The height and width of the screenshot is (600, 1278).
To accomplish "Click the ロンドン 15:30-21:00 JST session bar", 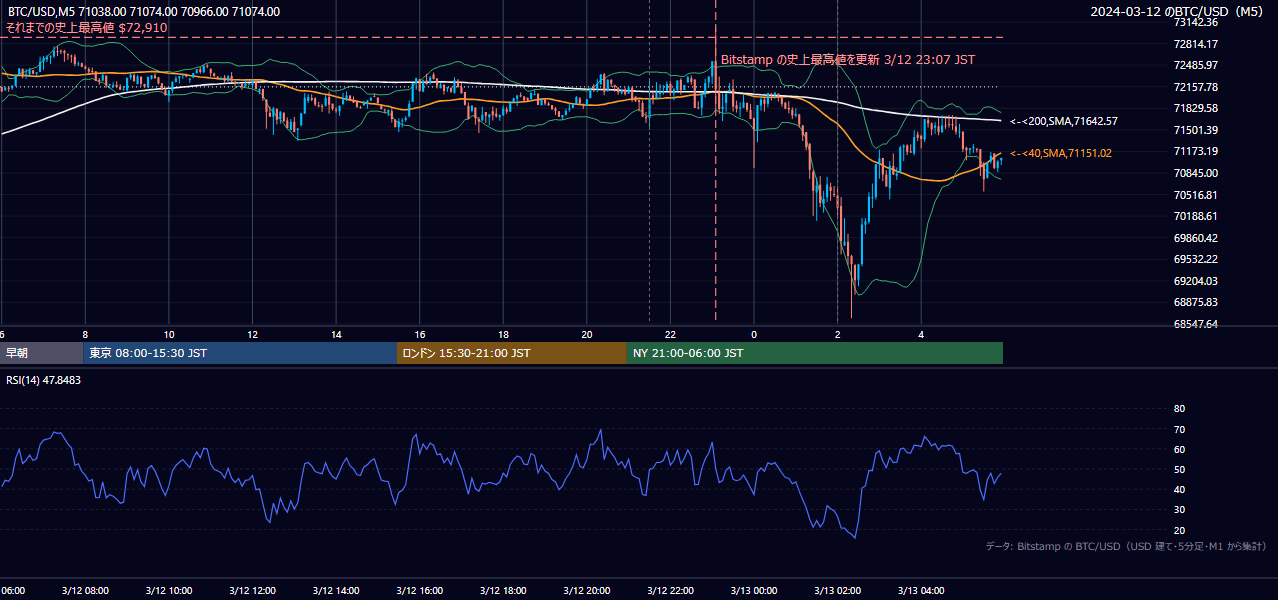I will click(x=512, y=353).
